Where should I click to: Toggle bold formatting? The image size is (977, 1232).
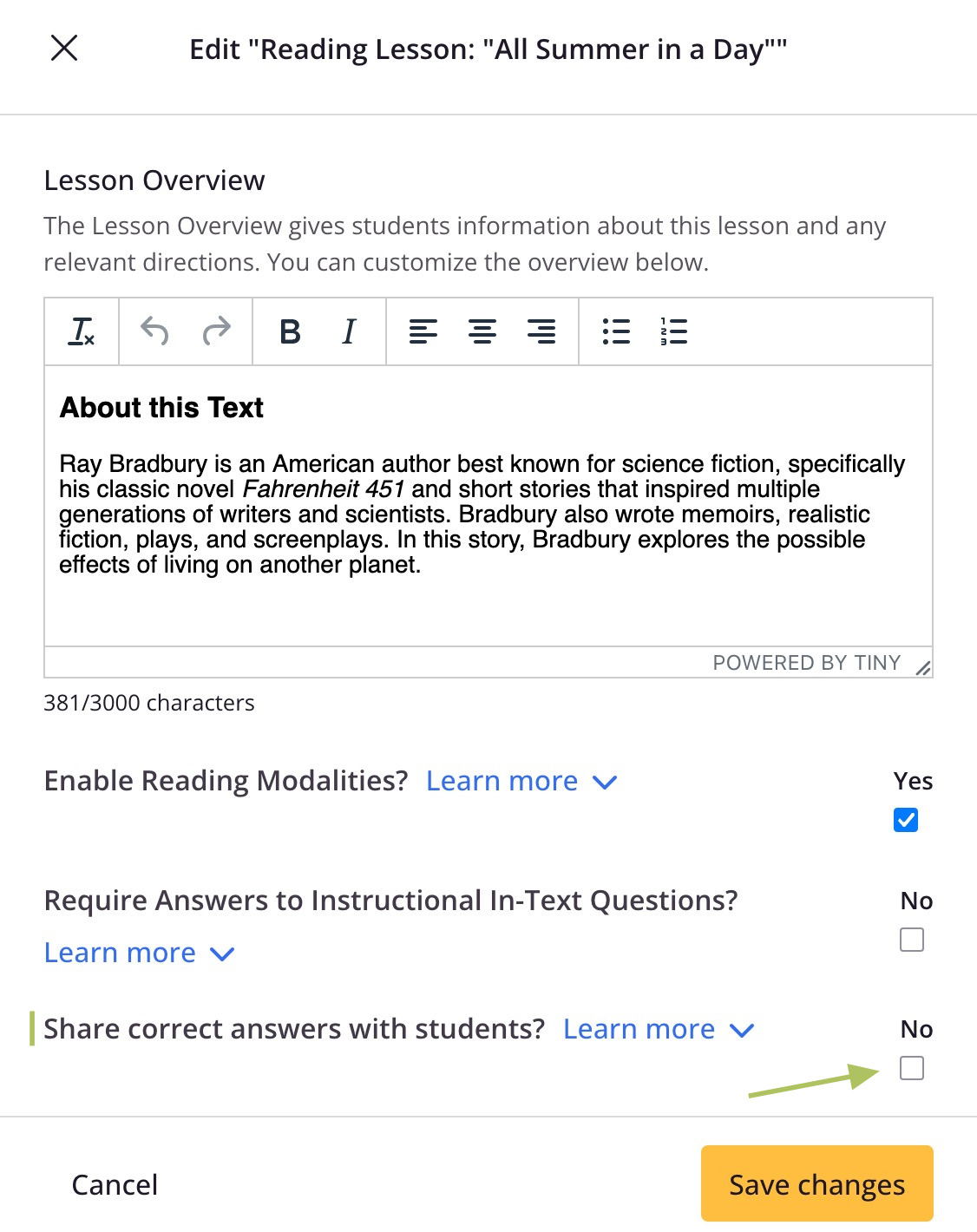click(x=290, y=331)
